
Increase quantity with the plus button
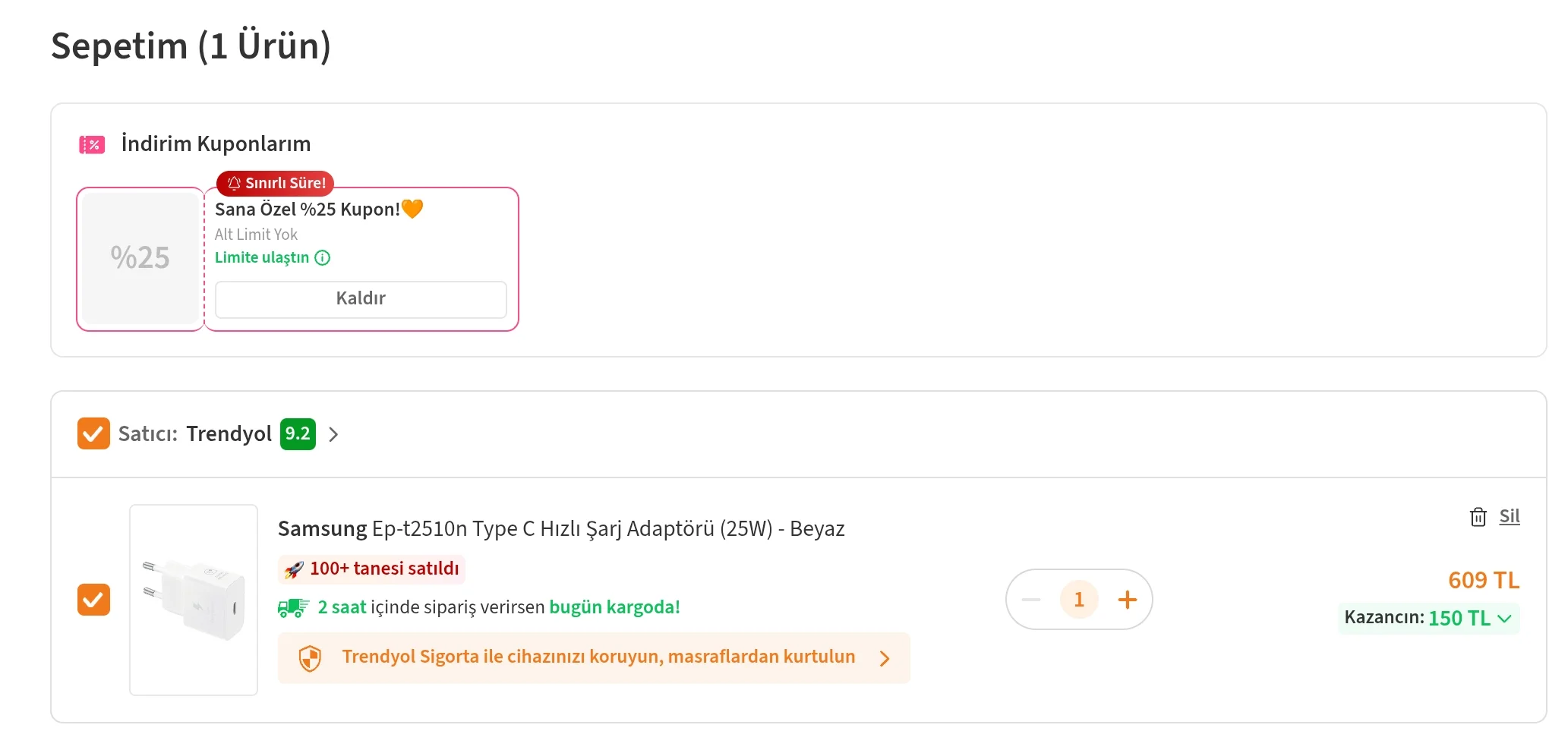pyautogui.click(x=1128, y=600)
